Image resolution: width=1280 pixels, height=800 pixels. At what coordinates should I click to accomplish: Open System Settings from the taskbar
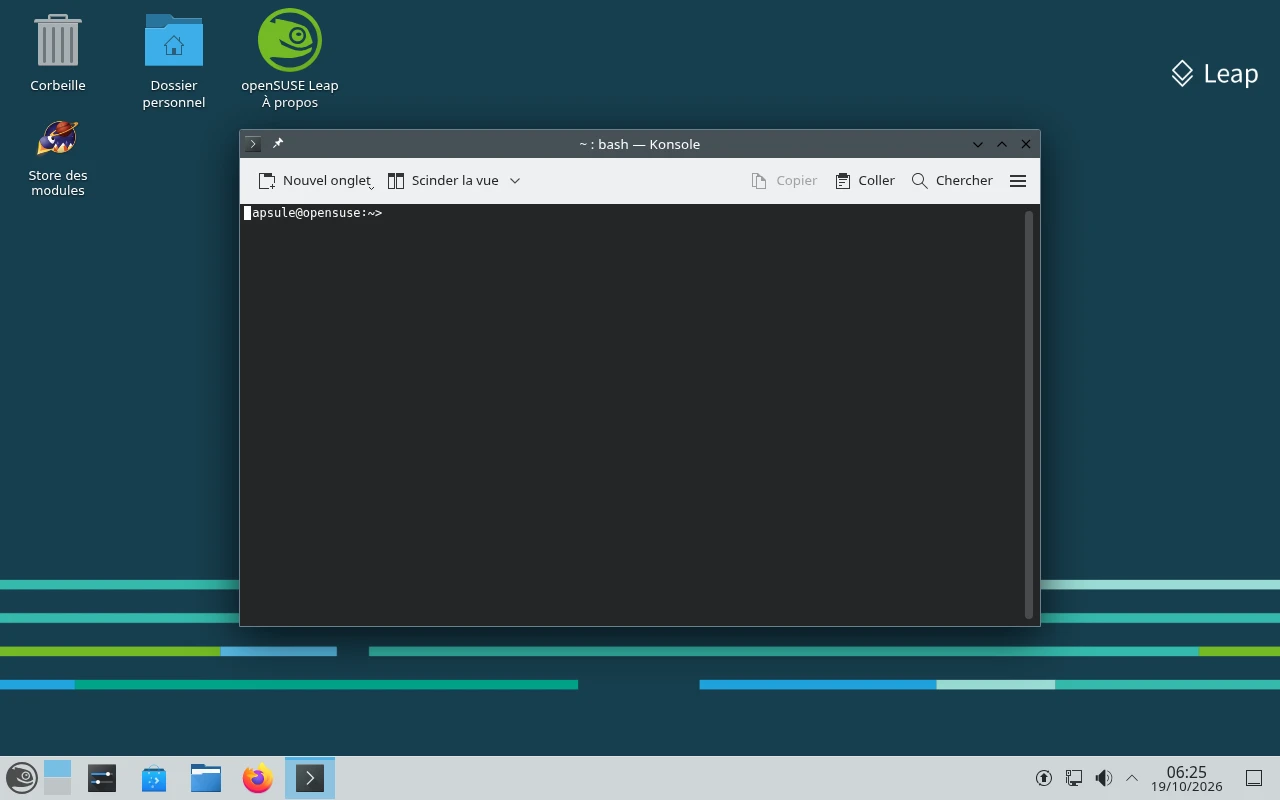[102, 778]
